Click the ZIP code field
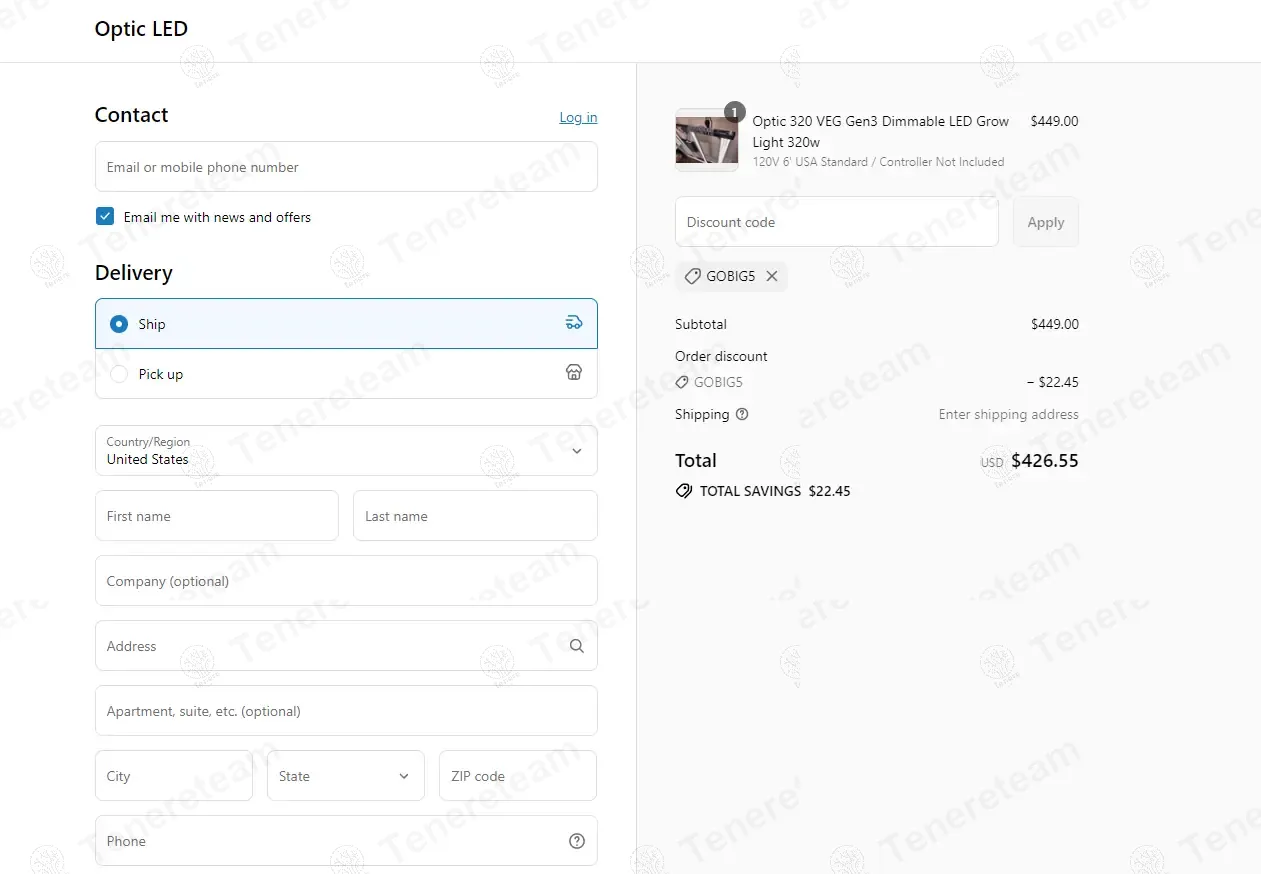The image size is (1261, 874). [518, 776]
